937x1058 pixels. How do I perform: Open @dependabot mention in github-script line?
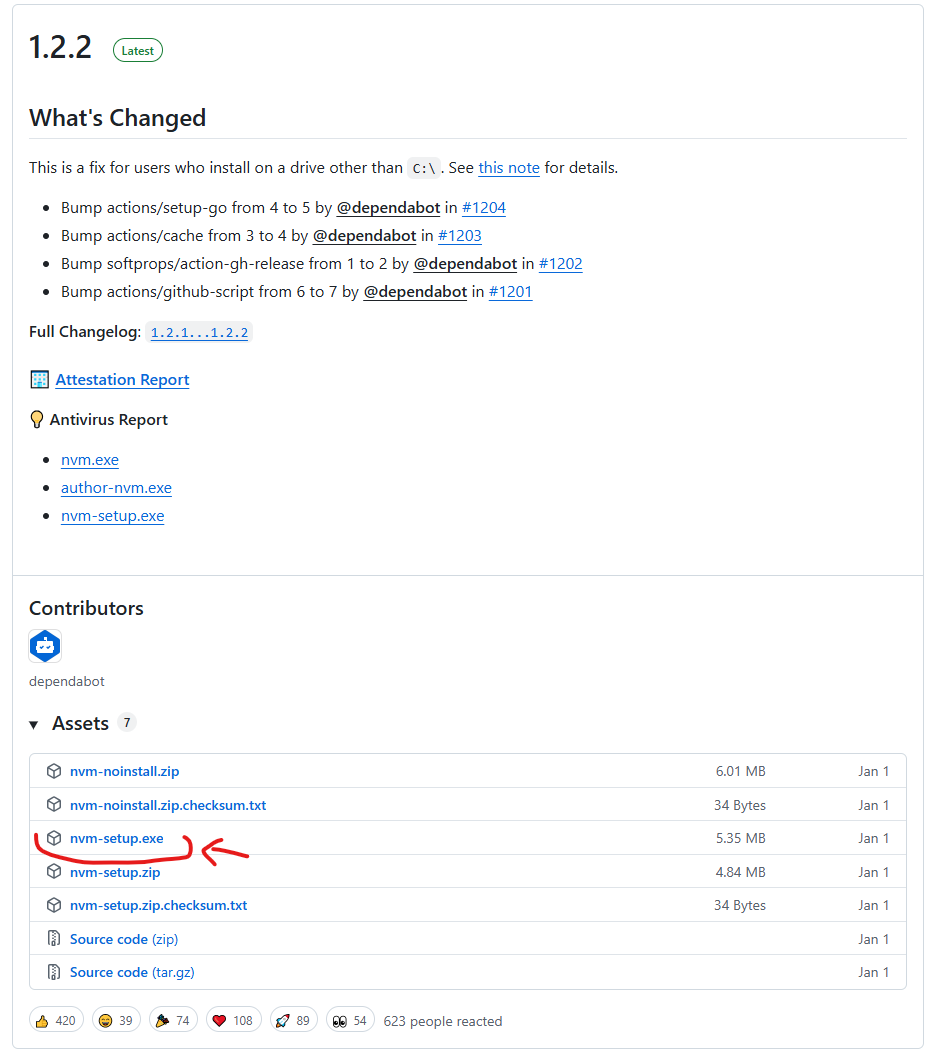[416, 292]
